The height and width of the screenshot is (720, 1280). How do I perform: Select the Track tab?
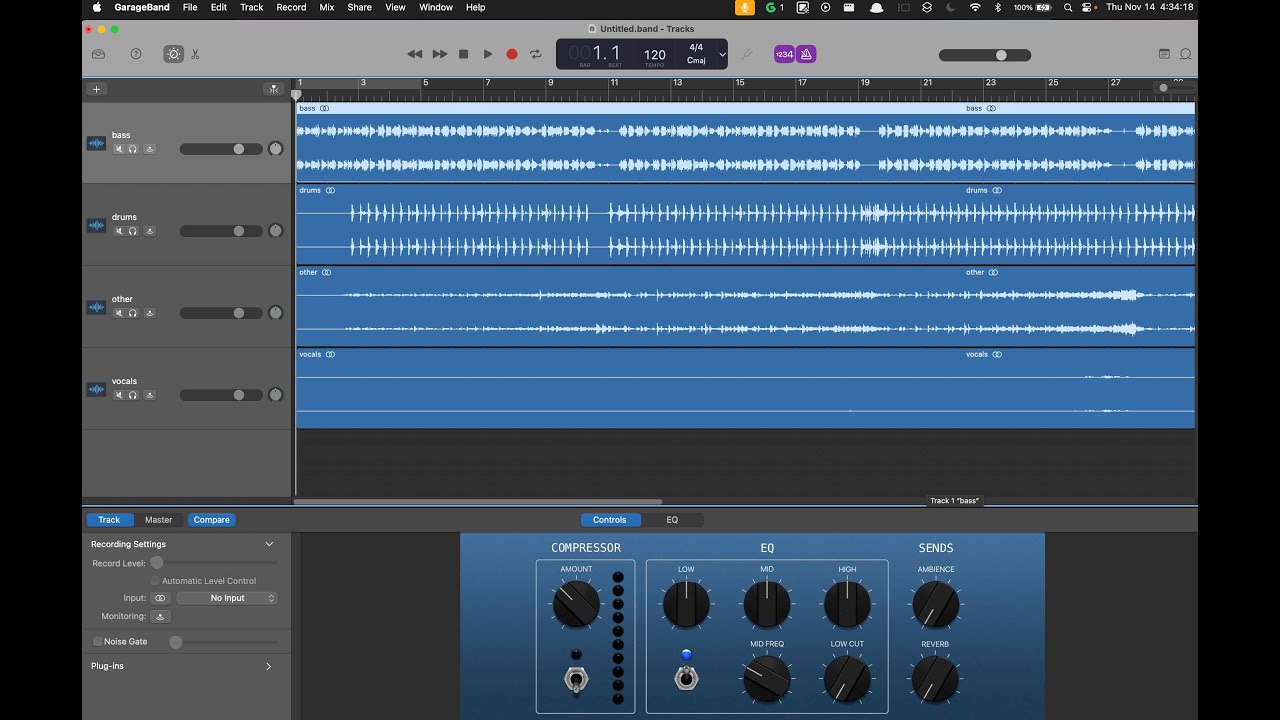(109, 520)
